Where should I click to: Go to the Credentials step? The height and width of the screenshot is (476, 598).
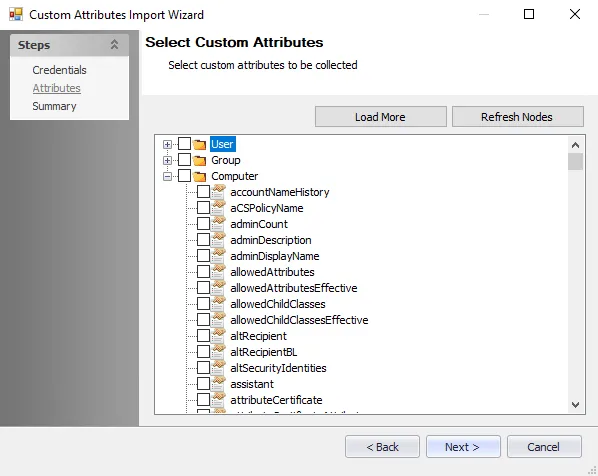coord(59,70)
